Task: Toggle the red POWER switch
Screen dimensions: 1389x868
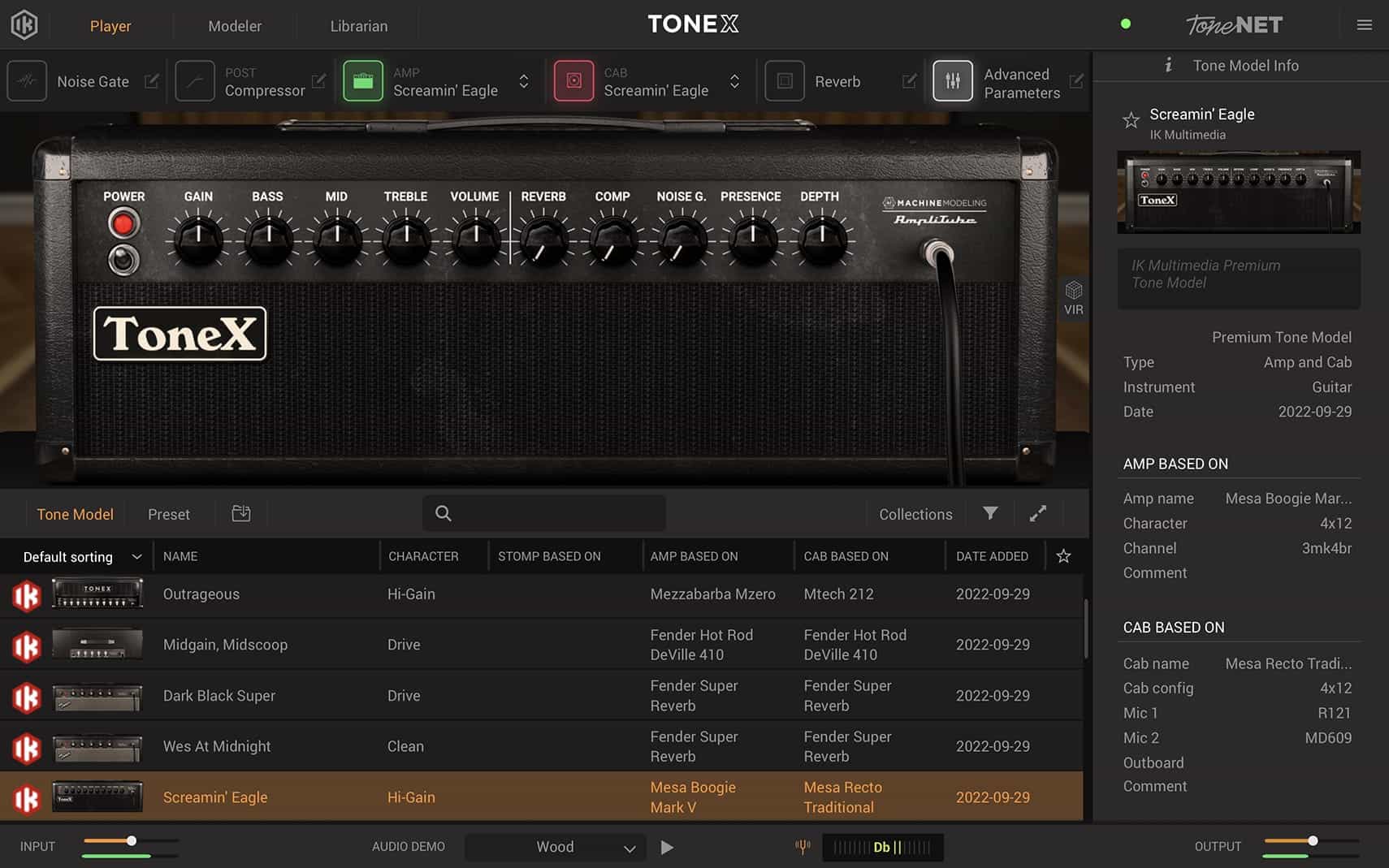Action: (123, 223)
